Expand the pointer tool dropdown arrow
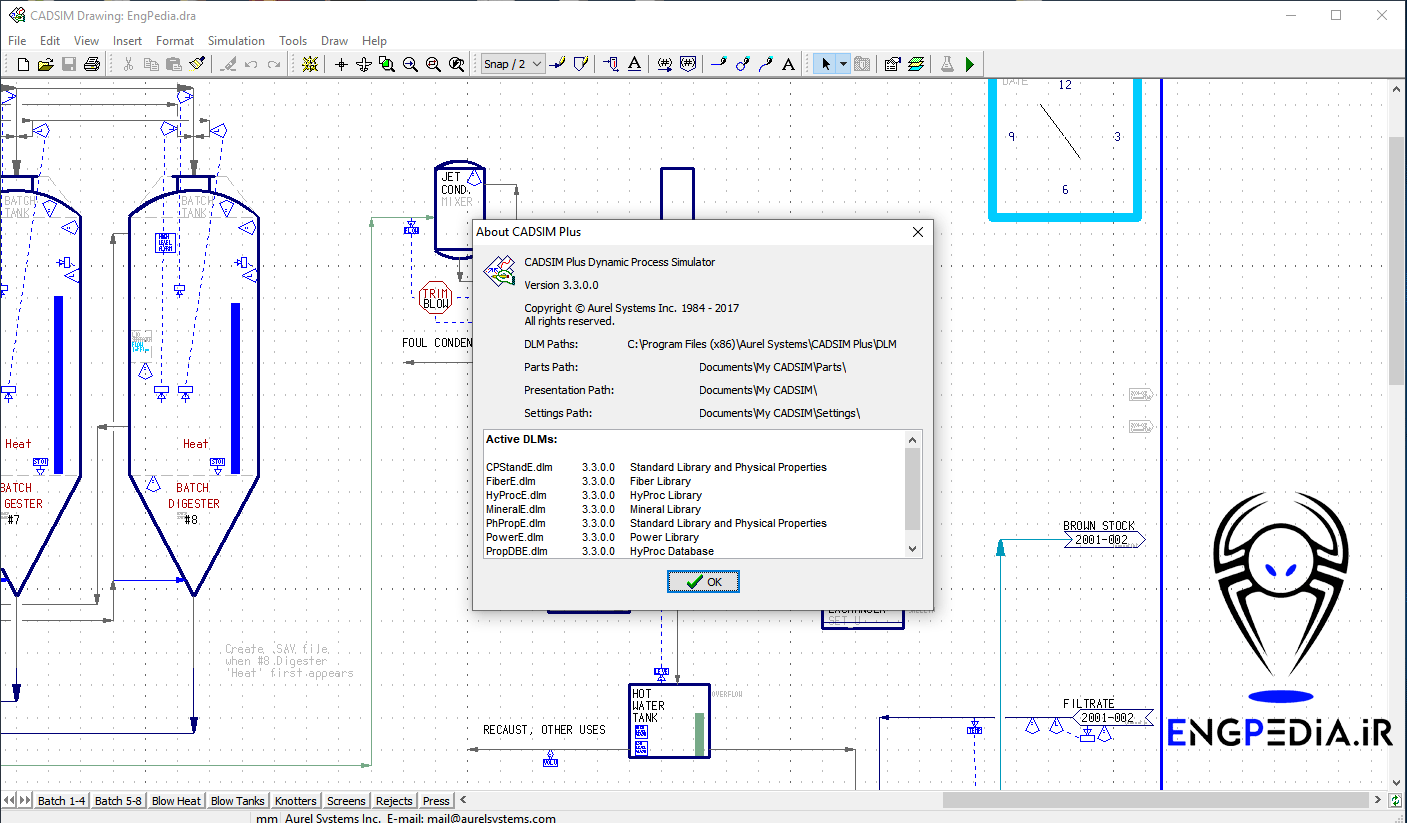Viewport: 1407px width, 823px height. coord(843,64)
